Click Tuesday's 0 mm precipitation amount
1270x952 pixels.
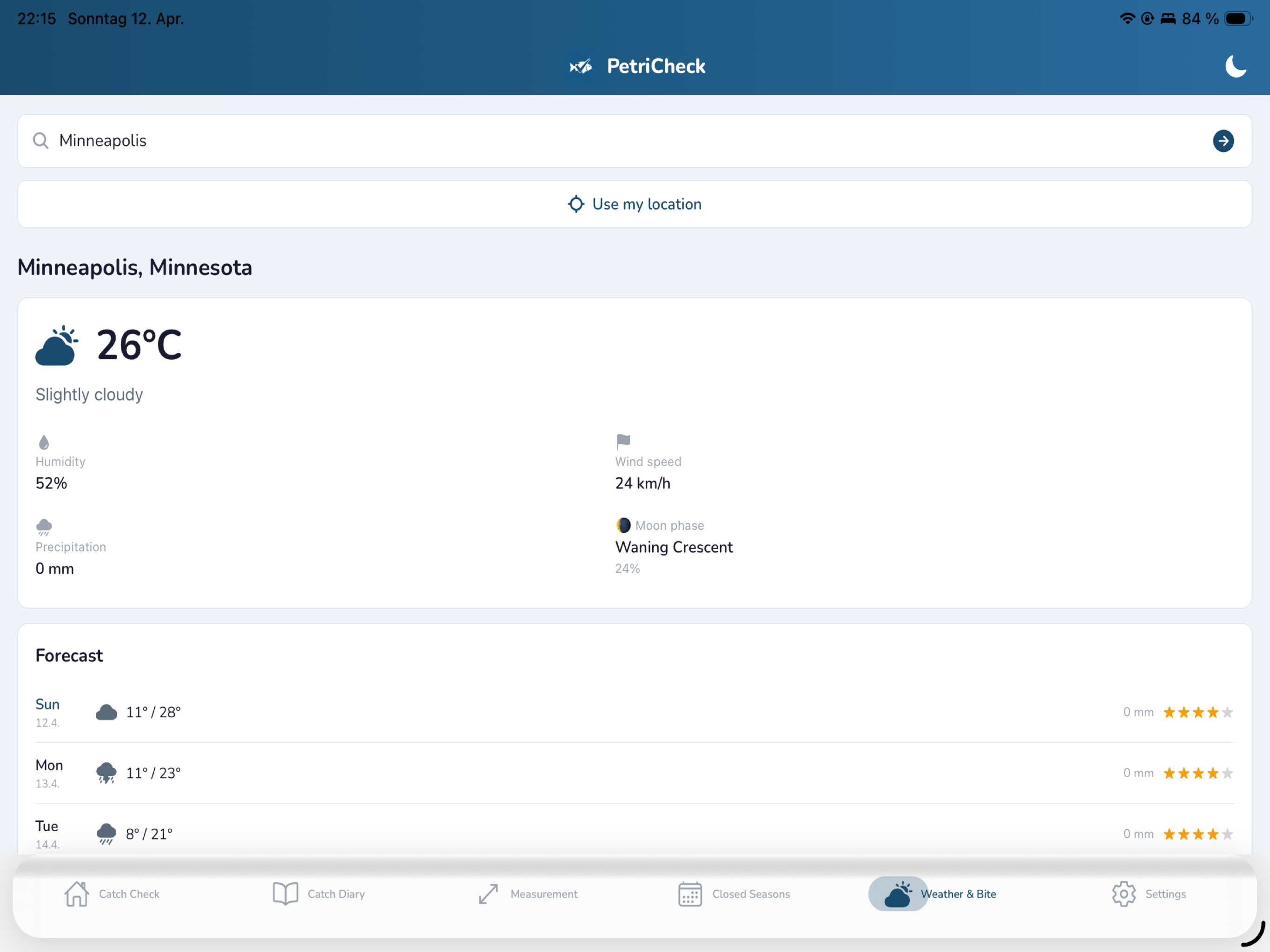click(x=1138, y=834)
